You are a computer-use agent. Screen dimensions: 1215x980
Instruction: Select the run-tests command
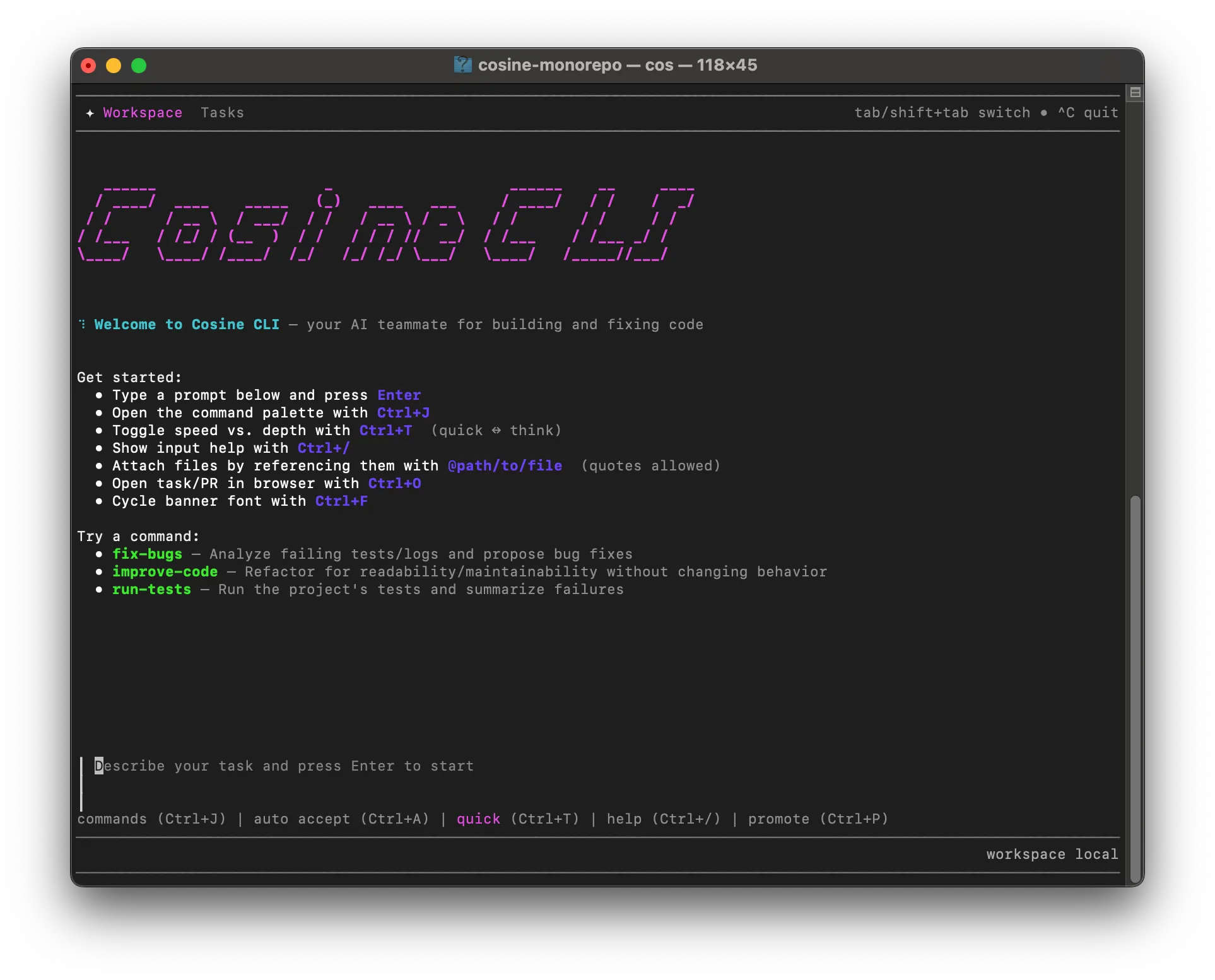click(151, 590)
